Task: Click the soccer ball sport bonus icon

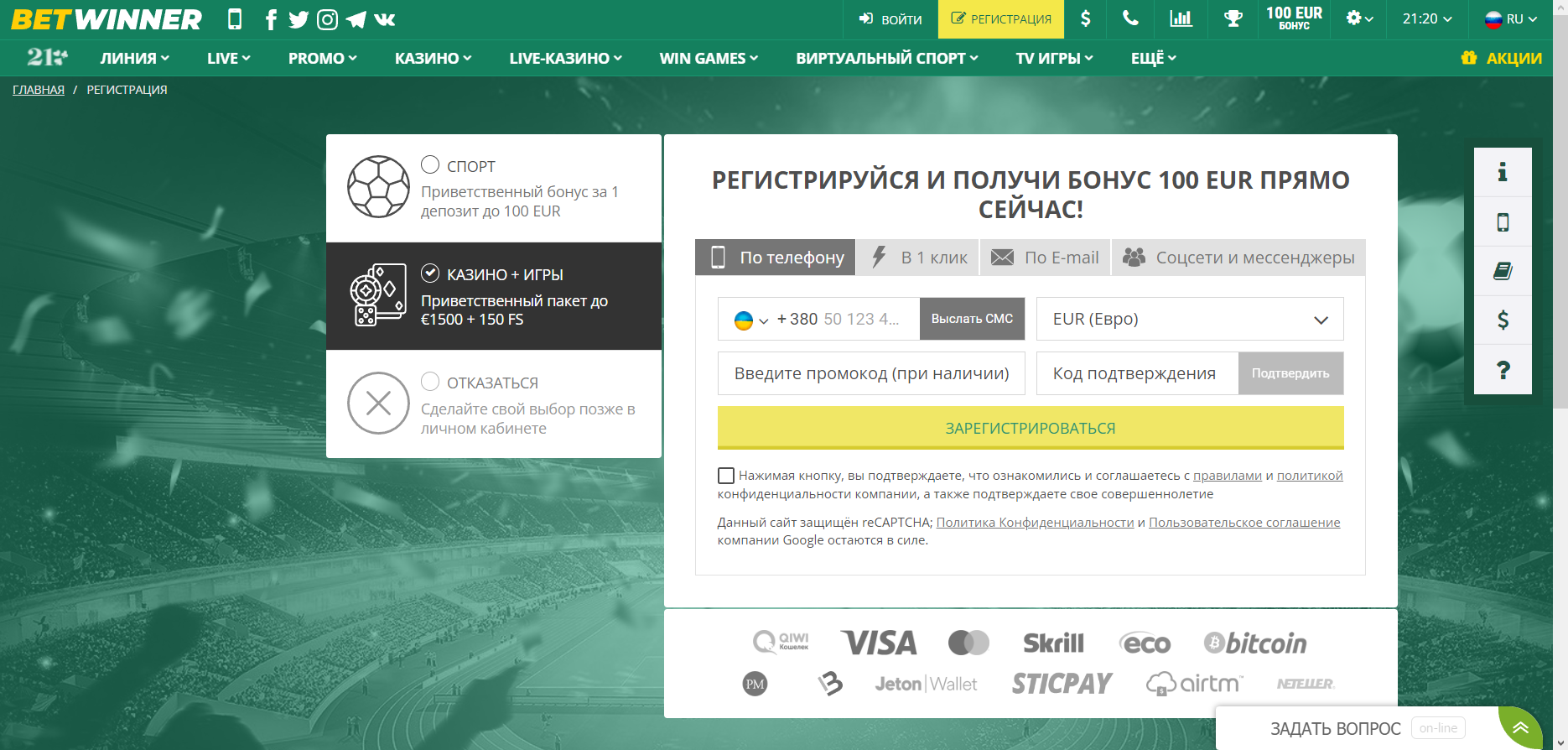Action: point(378,186)
